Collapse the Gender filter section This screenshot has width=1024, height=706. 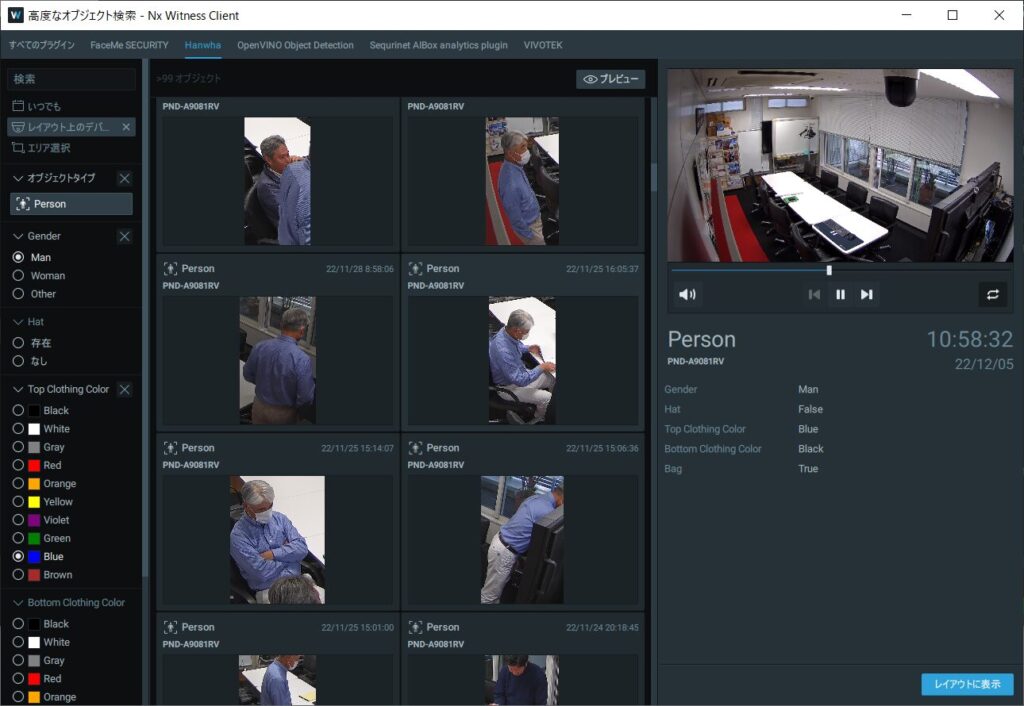click(18, 237)
